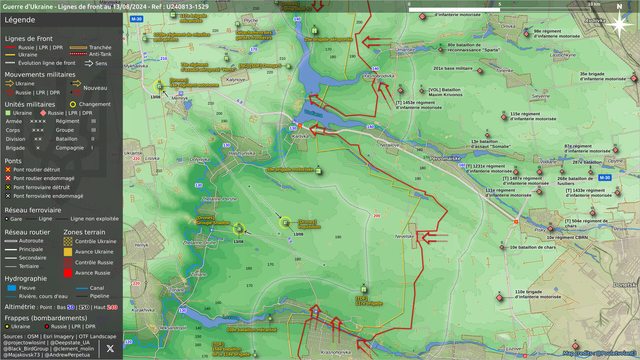Click the compass rose north indicator
The width and height of the screenshot is (640, 360).
(619, 23)
